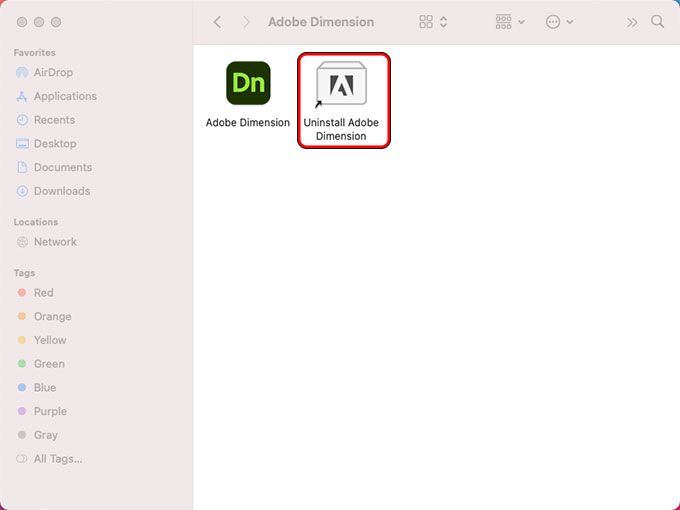
Task: Open the Adobe Dimension app icon
Action: [x=248, y=83]
